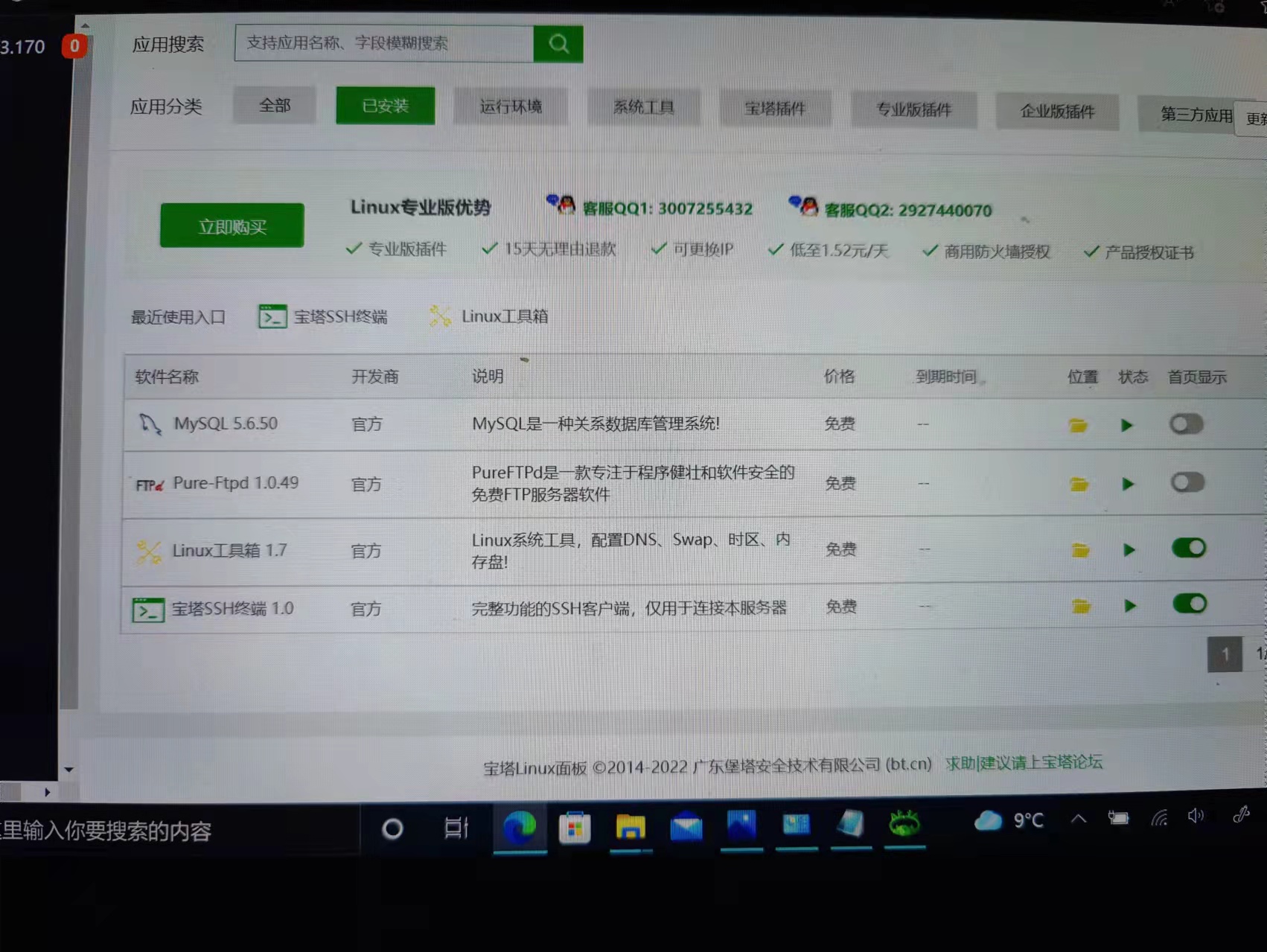
Task: Open Linux工具箱 recent entry link
Action: click(505, 316)
